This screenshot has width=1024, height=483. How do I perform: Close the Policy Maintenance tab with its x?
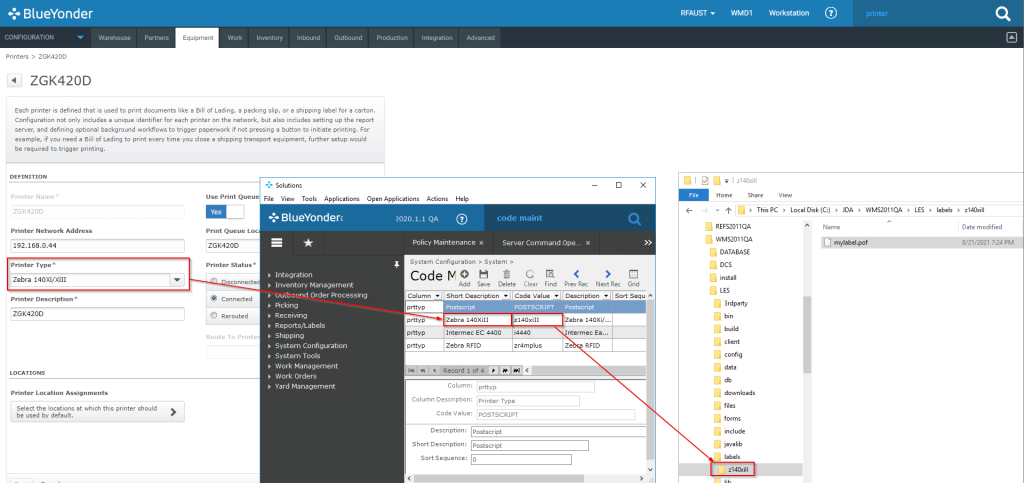(x=481, y=243)
